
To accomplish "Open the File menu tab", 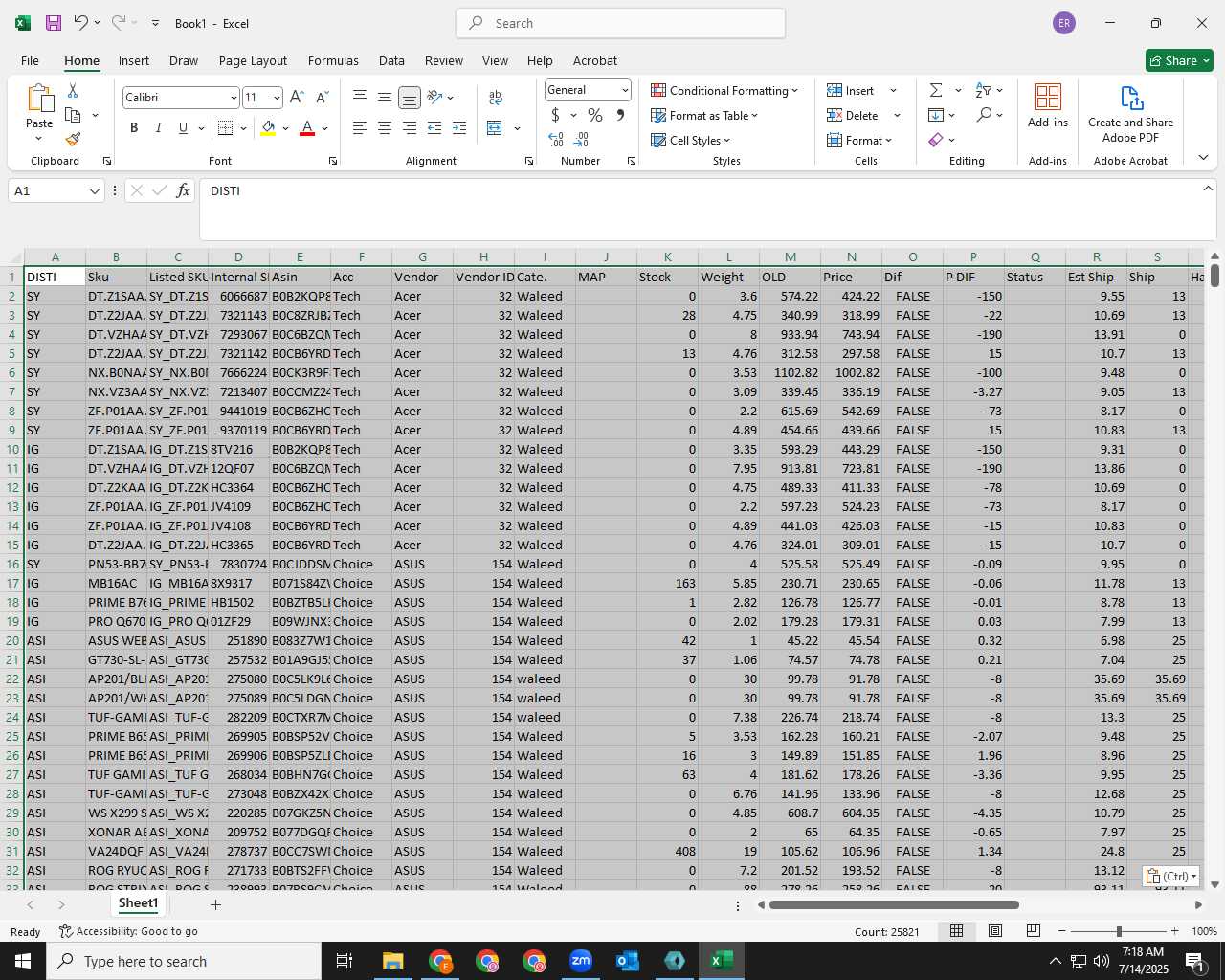I will 30,60.
